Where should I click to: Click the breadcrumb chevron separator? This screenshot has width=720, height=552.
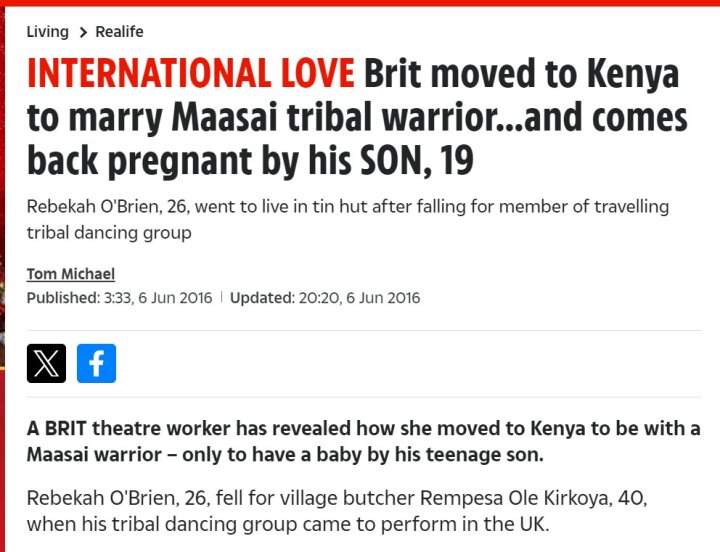click(83, 32)
